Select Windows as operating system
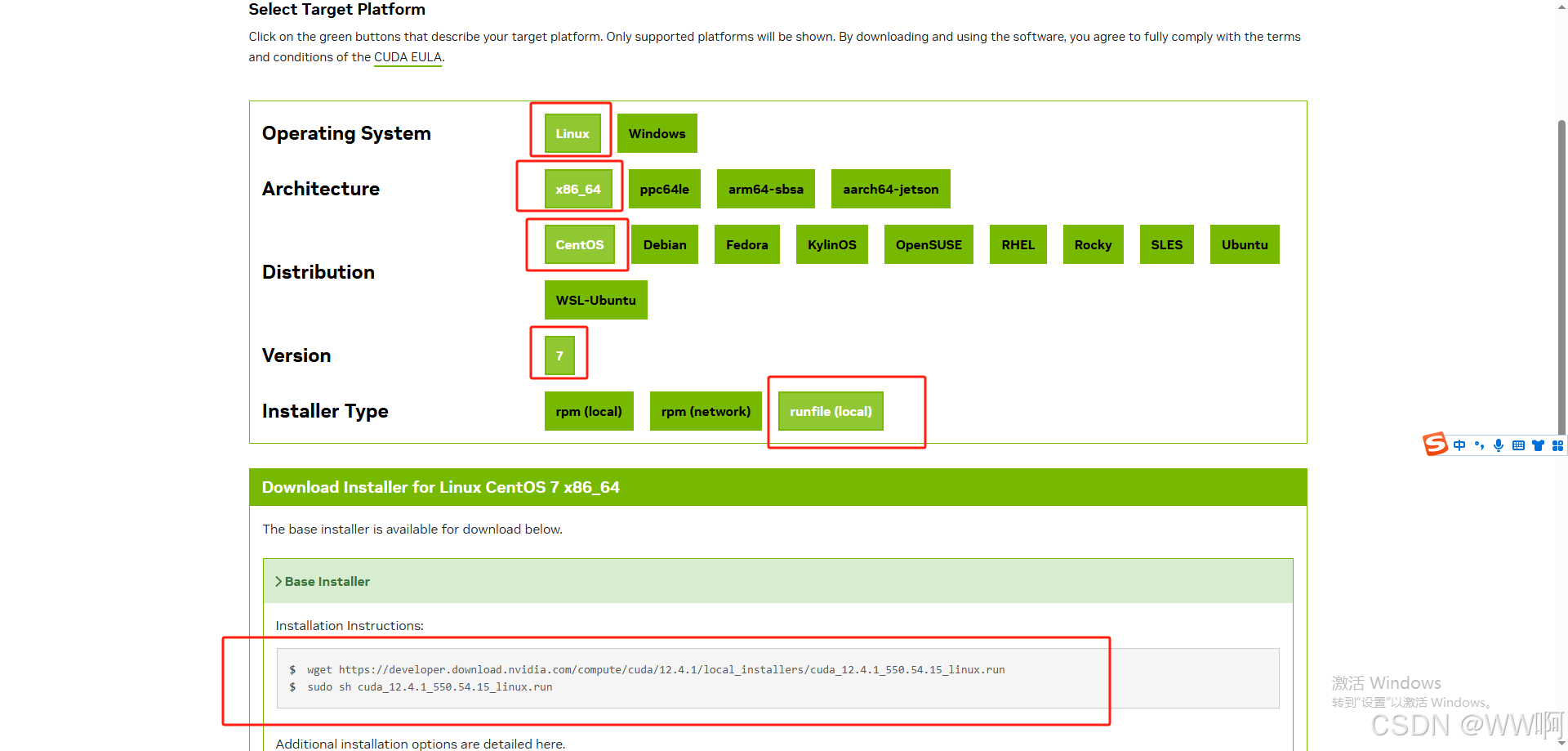1568x751 pixels. [x=657, y=133]
